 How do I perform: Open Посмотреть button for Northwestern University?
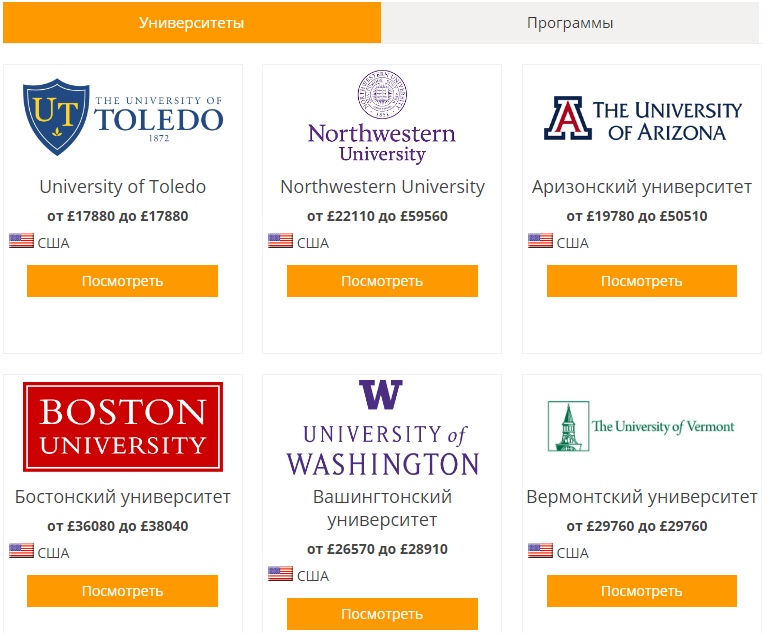click(x=382, y=281)
